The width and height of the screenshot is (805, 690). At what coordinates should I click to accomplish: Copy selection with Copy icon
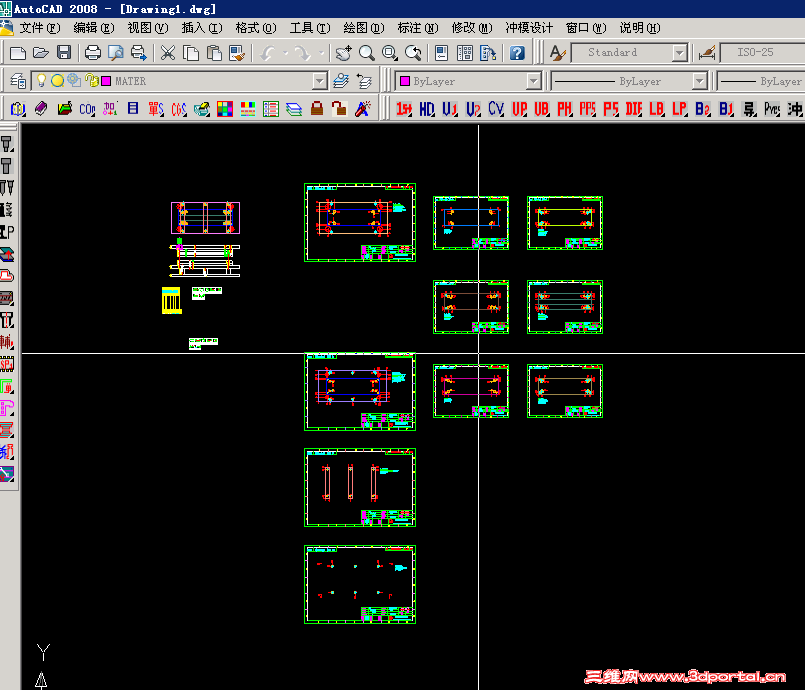tap(191, 53)
